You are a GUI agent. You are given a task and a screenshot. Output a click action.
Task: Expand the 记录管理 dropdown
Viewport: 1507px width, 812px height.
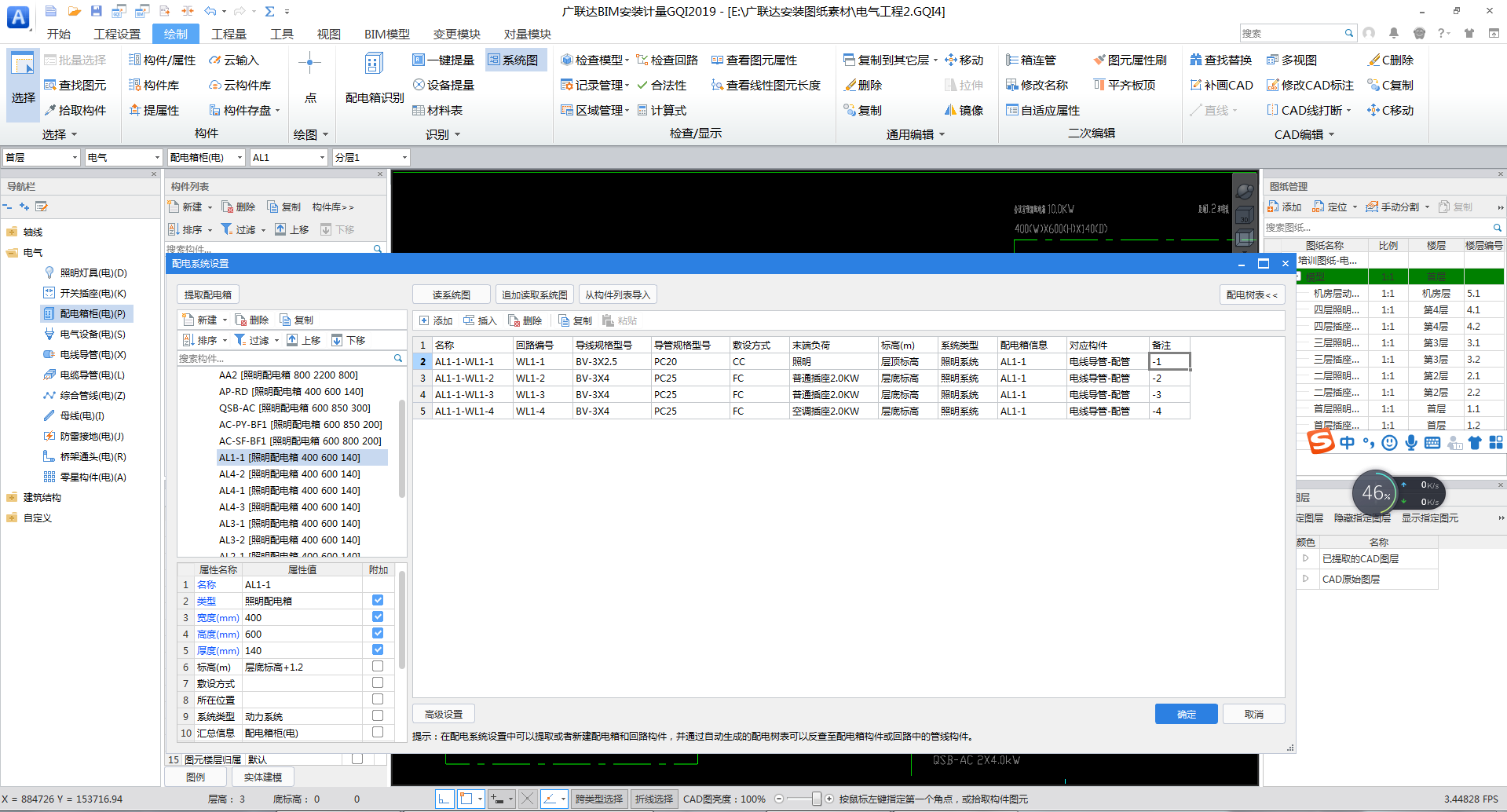click(627, 85)
